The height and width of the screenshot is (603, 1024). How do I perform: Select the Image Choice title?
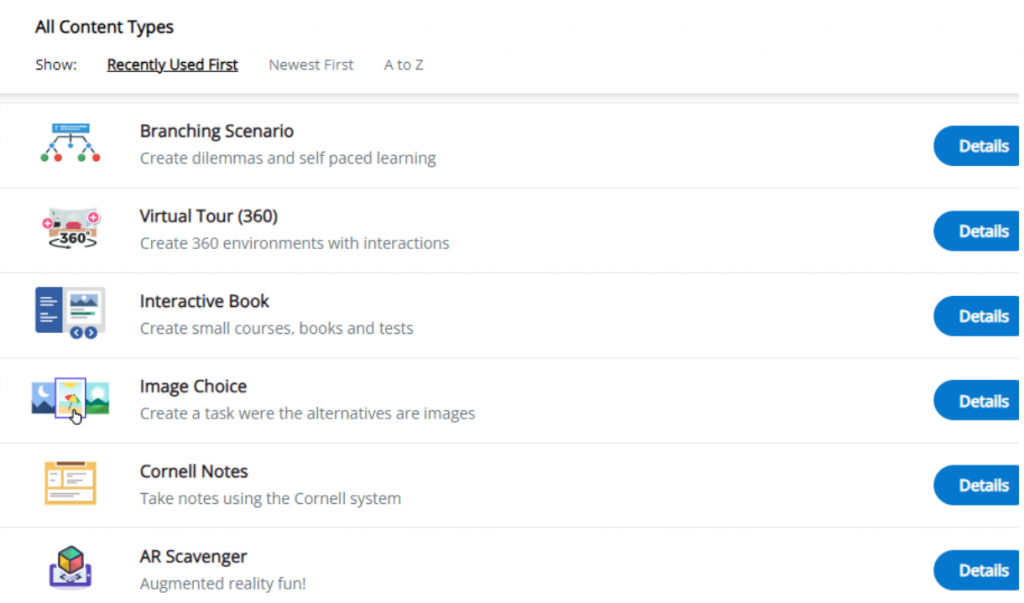click(x=193, y=386)
